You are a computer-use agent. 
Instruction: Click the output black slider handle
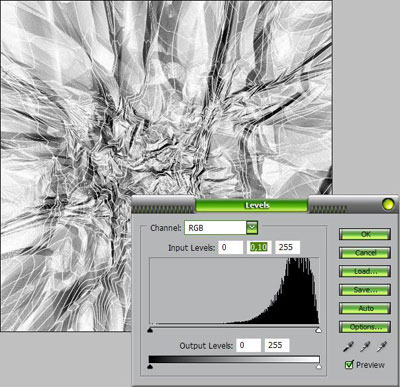pos(150,366)
